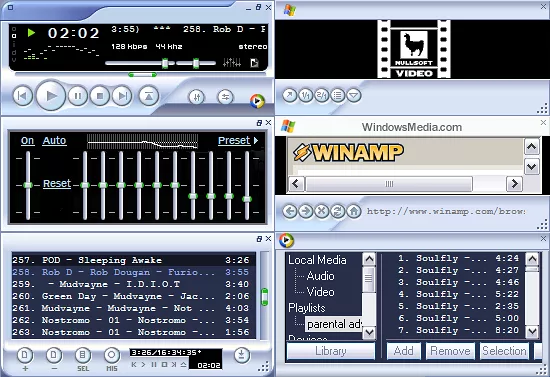This screenshot has height=377, width=550.
Task: Stop playback with the round Stop button
Action: click(100, 96)
